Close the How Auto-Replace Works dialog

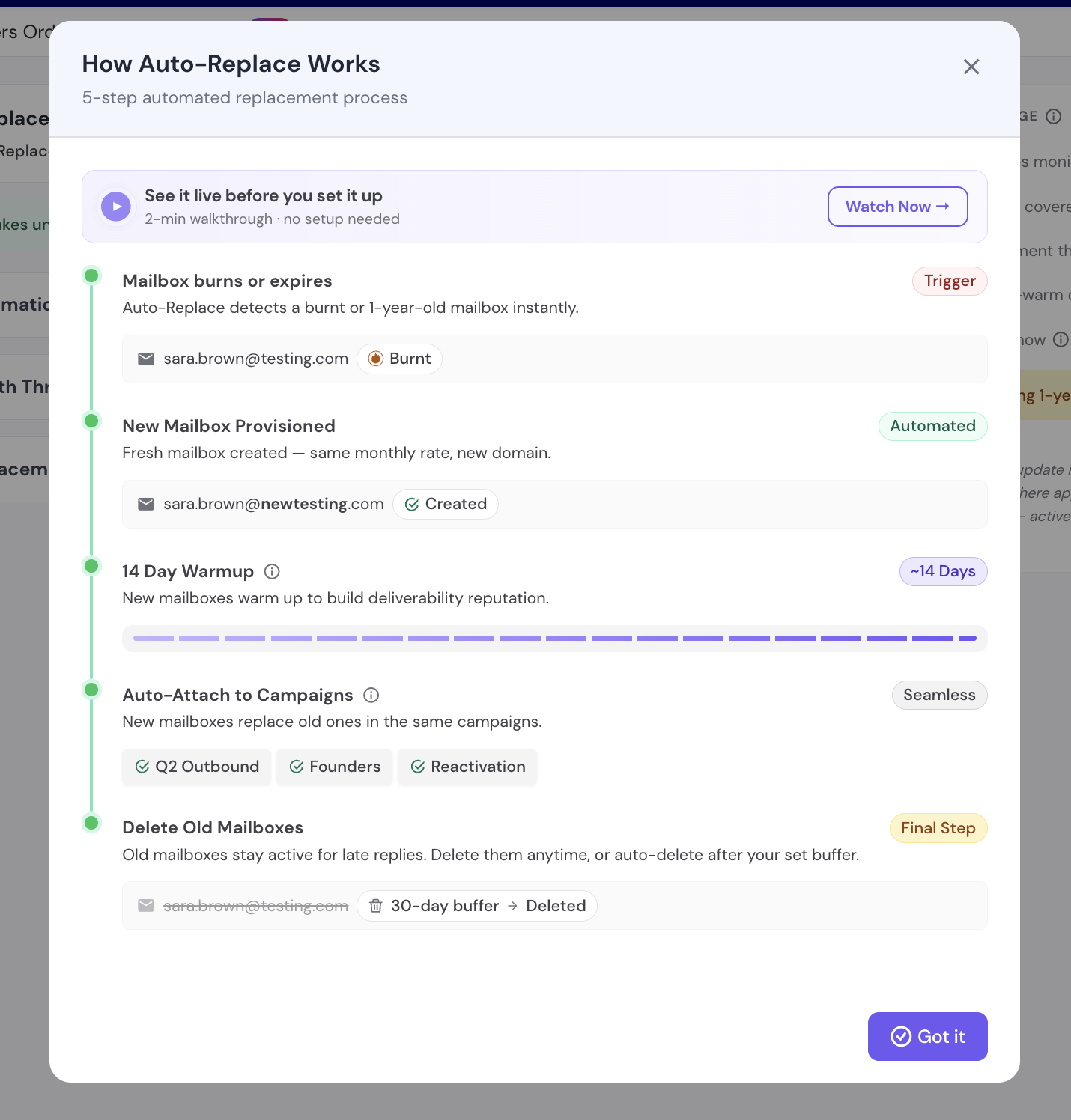pyautogui.click(x=971, y=67)
